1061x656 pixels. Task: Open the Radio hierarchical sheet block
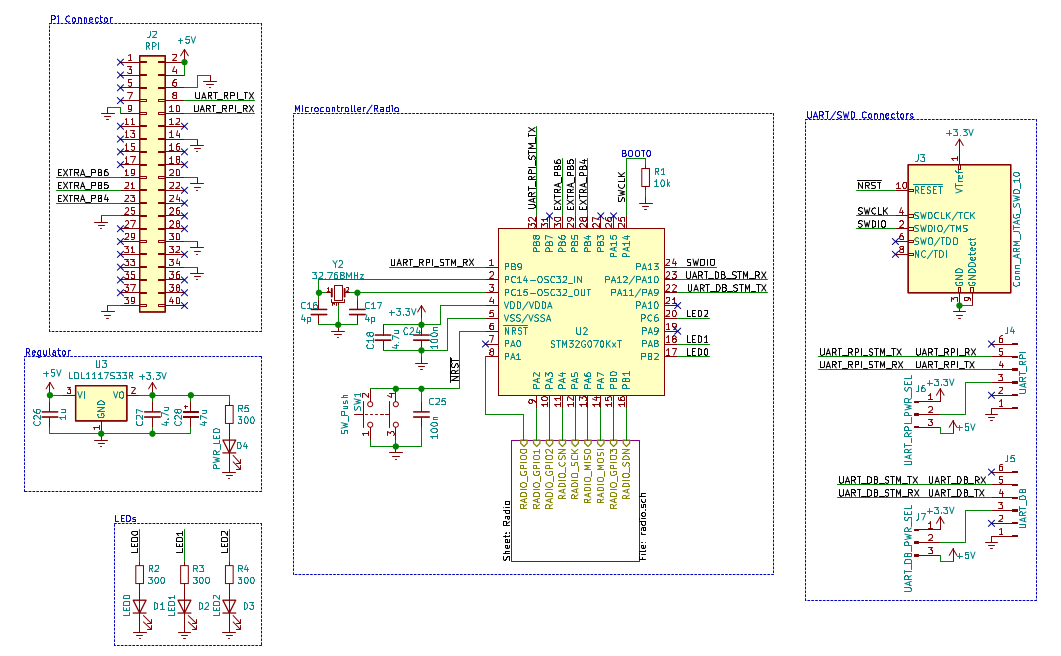point(575,500)
